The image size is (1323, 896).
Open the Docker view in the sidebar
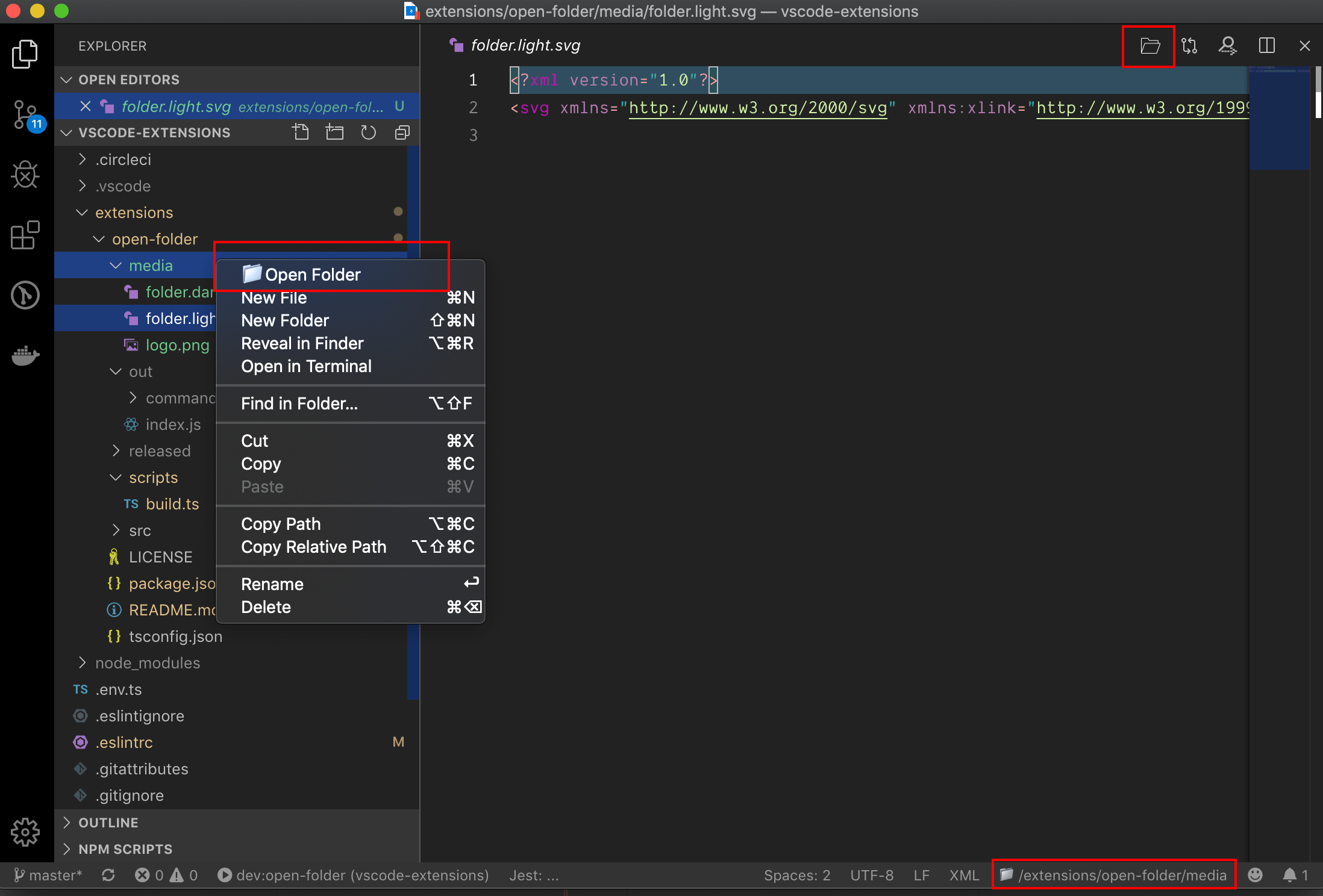click(25, 356)
